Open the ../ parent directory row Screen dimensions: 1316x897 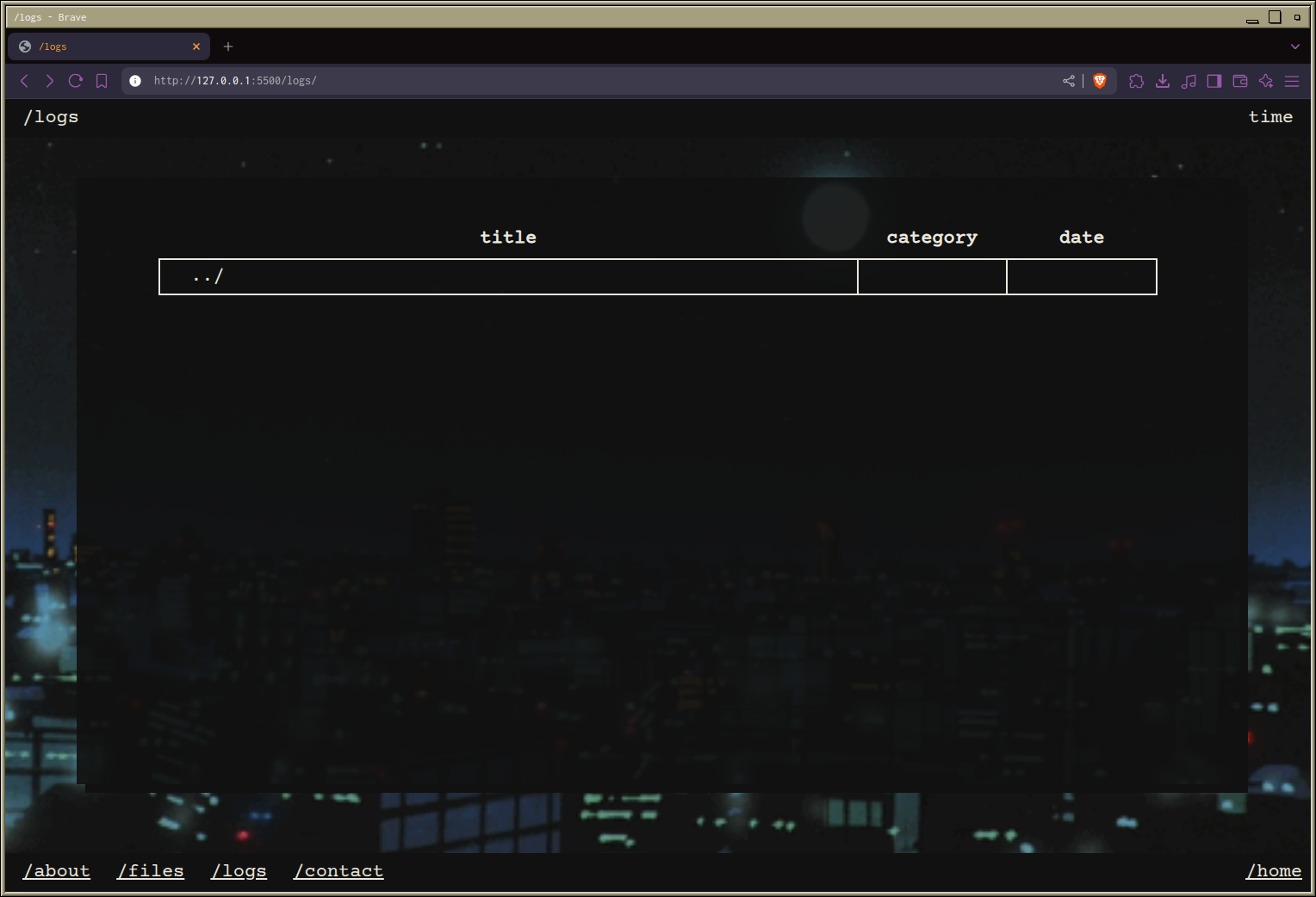[208, 276]
